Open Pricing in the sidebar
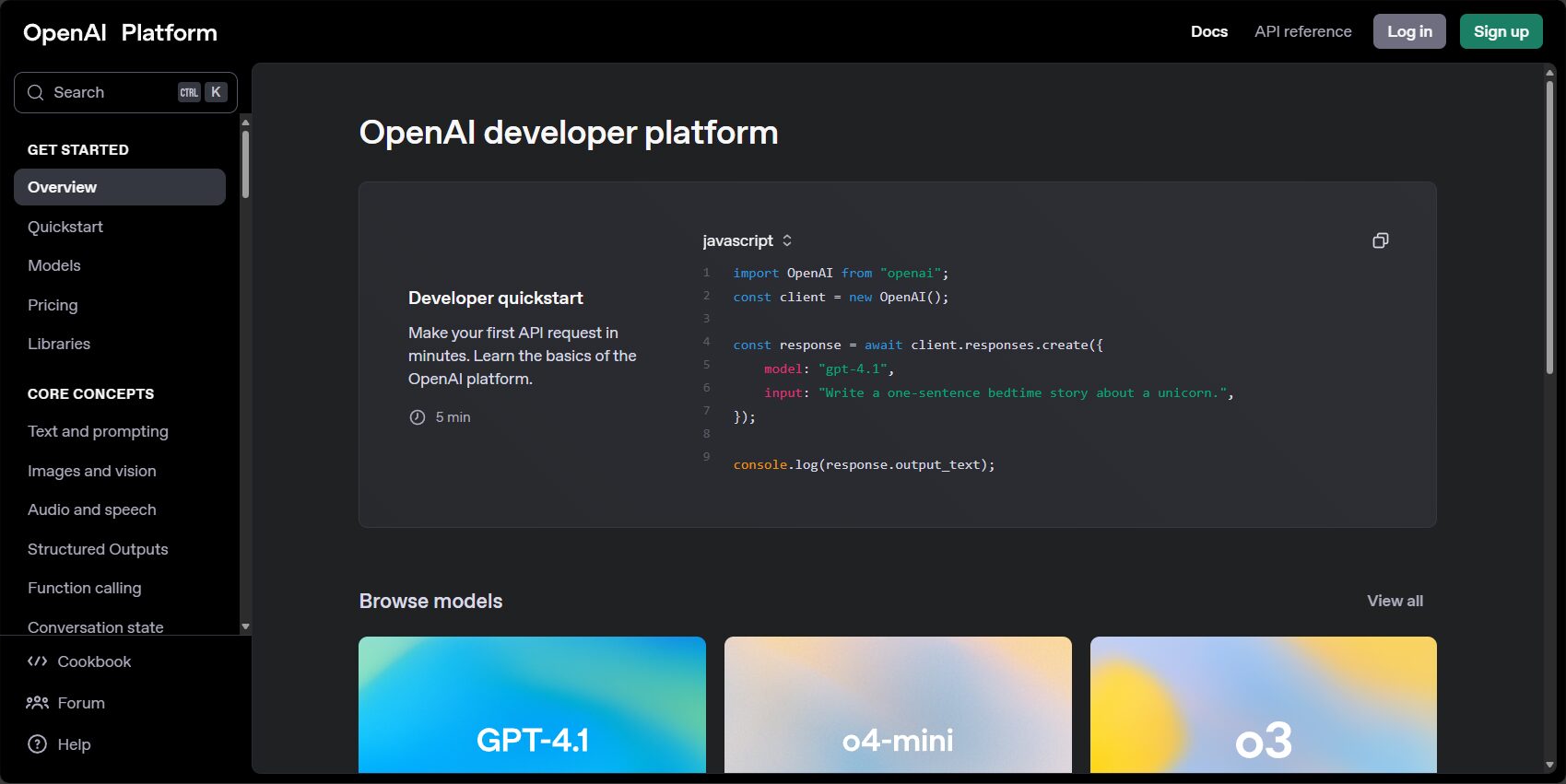The height and width of the screenshot is (784, 1566). coord(53,305)
